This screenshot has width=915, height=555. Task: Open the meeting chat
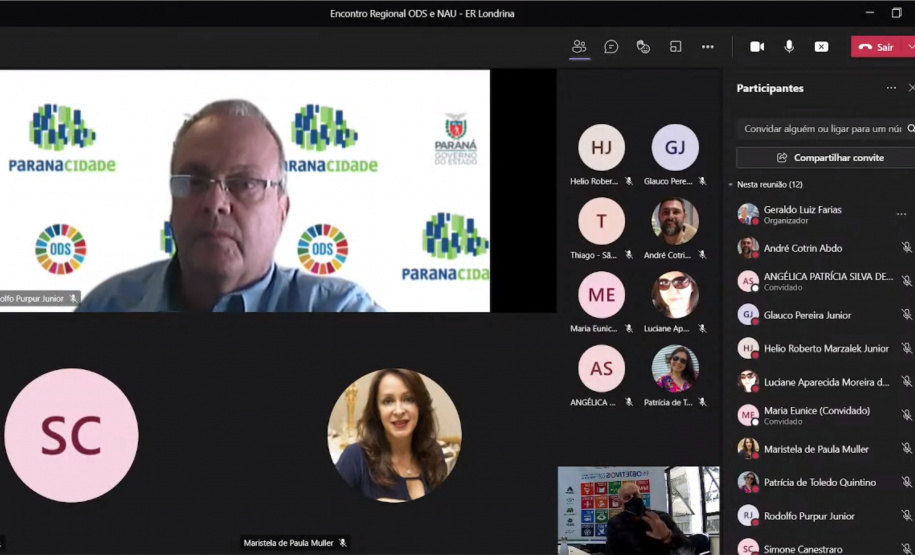tap(611, 47)
